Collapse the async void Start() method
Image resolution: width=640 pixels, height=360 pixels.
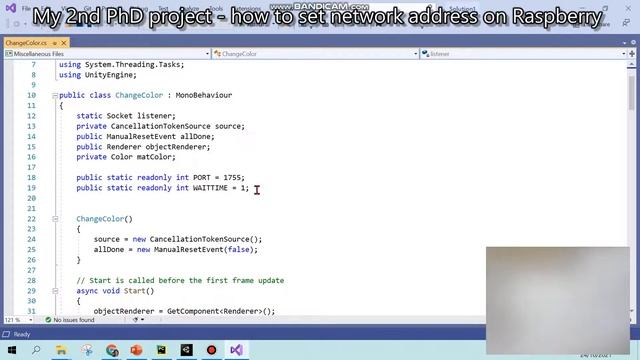pos(55,291)
